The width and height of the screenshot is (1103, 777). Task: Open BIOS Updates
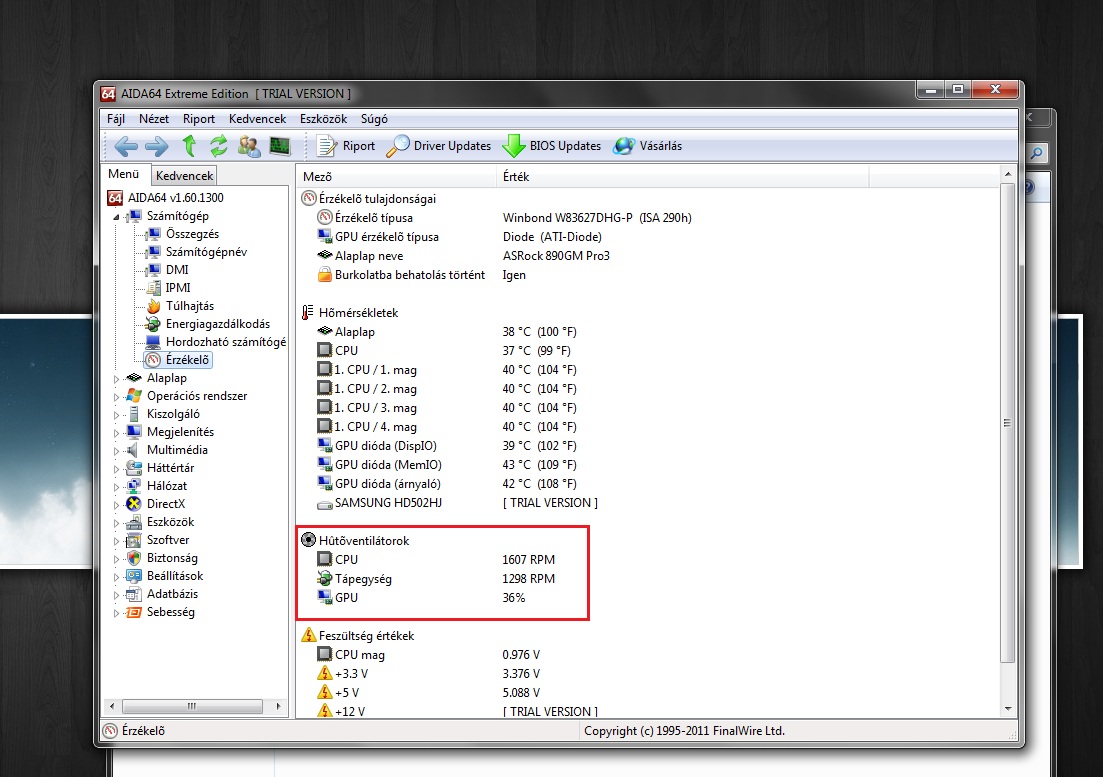552,146
